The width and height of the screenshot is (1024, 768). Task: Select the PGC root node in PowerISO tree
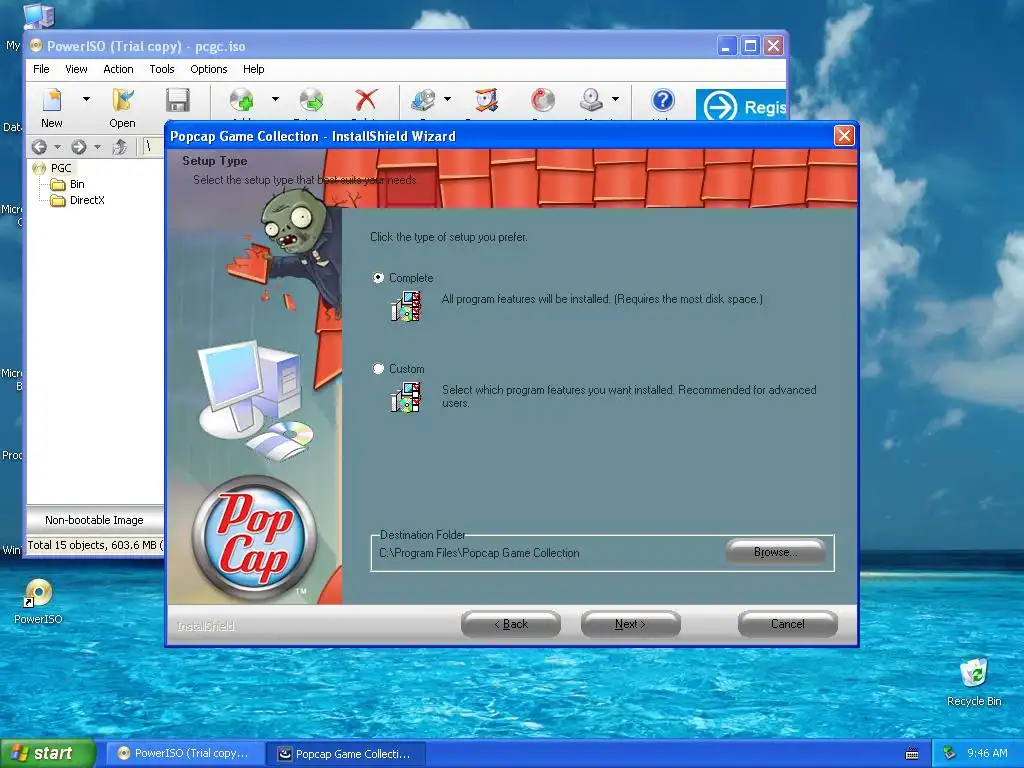point(61,168)
